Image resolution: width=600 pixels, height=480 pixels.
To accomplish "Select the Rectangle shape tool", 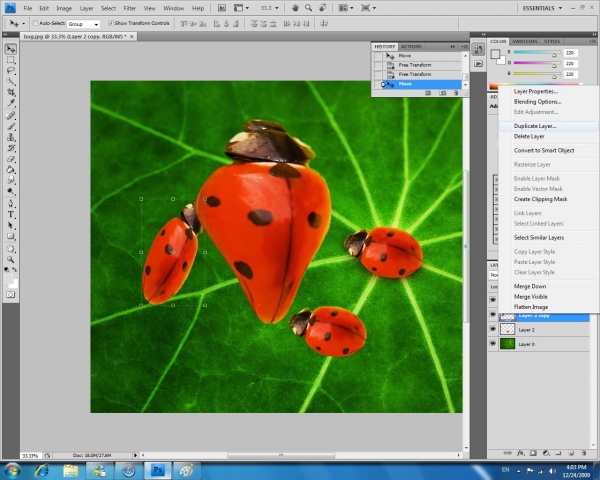I will click(x=11, y=236).
